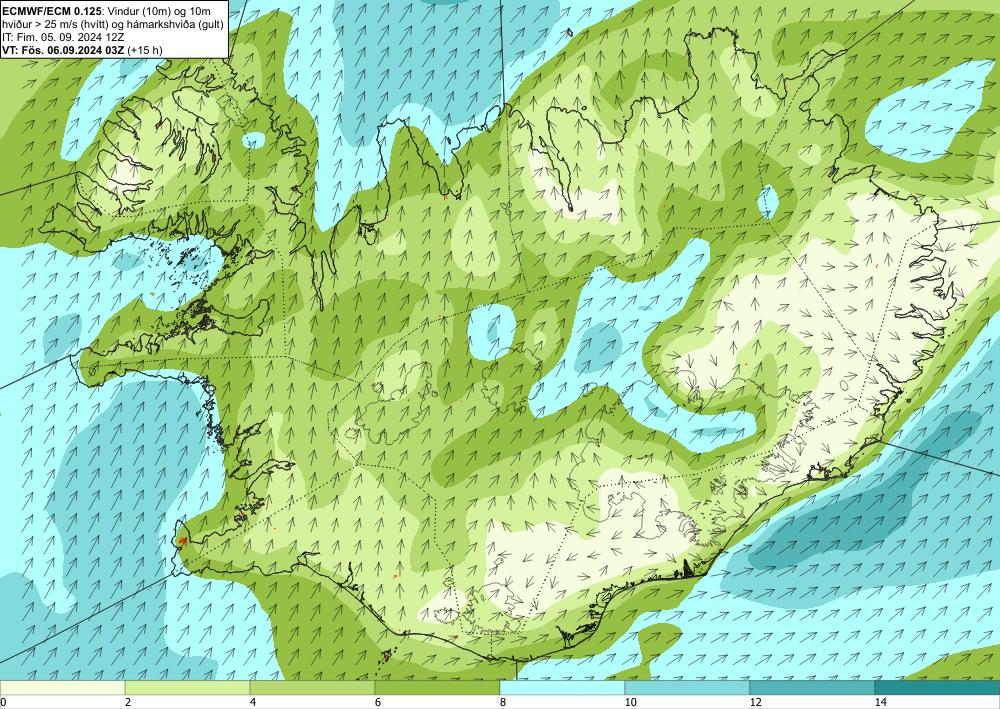This screenshot has width=1000, height=709.
Task: Click the legend value label "12"
Action: point(756,702)
